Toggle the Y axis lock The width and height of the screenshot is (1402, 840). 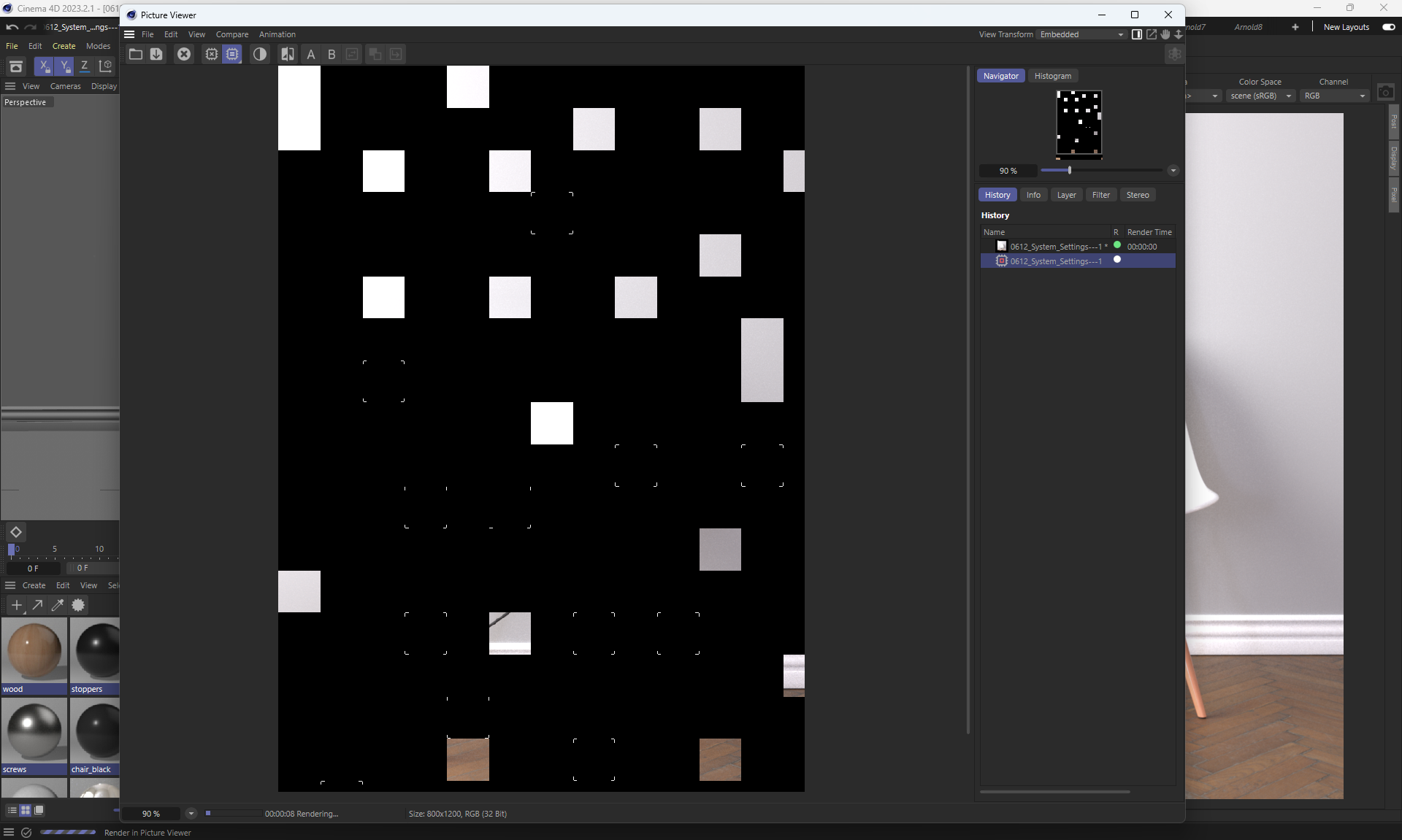(x=64, y=66)
